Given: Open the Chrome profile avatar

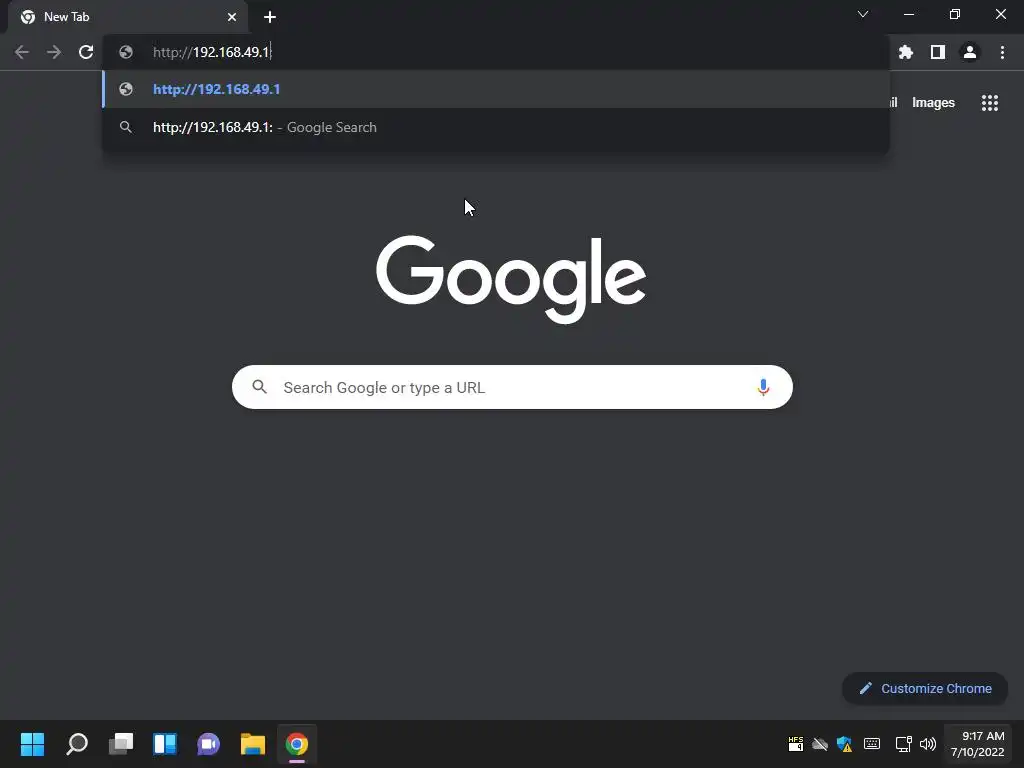Looking at the screenshot, I should (970, 52).
